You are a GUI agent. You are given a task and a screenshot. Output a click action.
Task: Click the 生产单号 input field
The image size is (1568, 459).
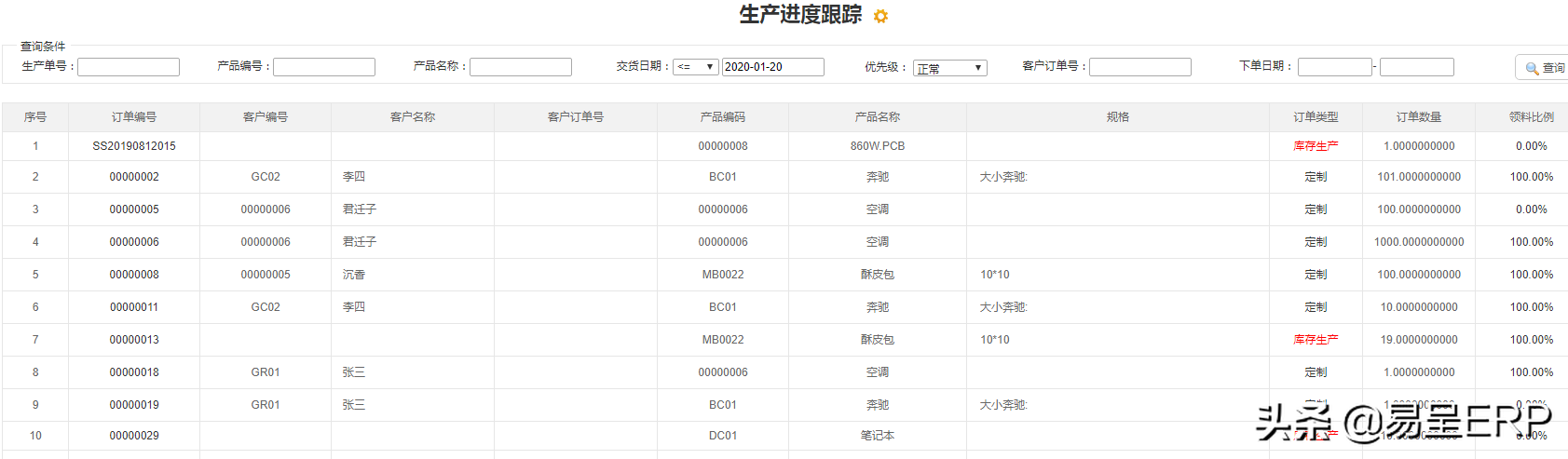point(129,67)
